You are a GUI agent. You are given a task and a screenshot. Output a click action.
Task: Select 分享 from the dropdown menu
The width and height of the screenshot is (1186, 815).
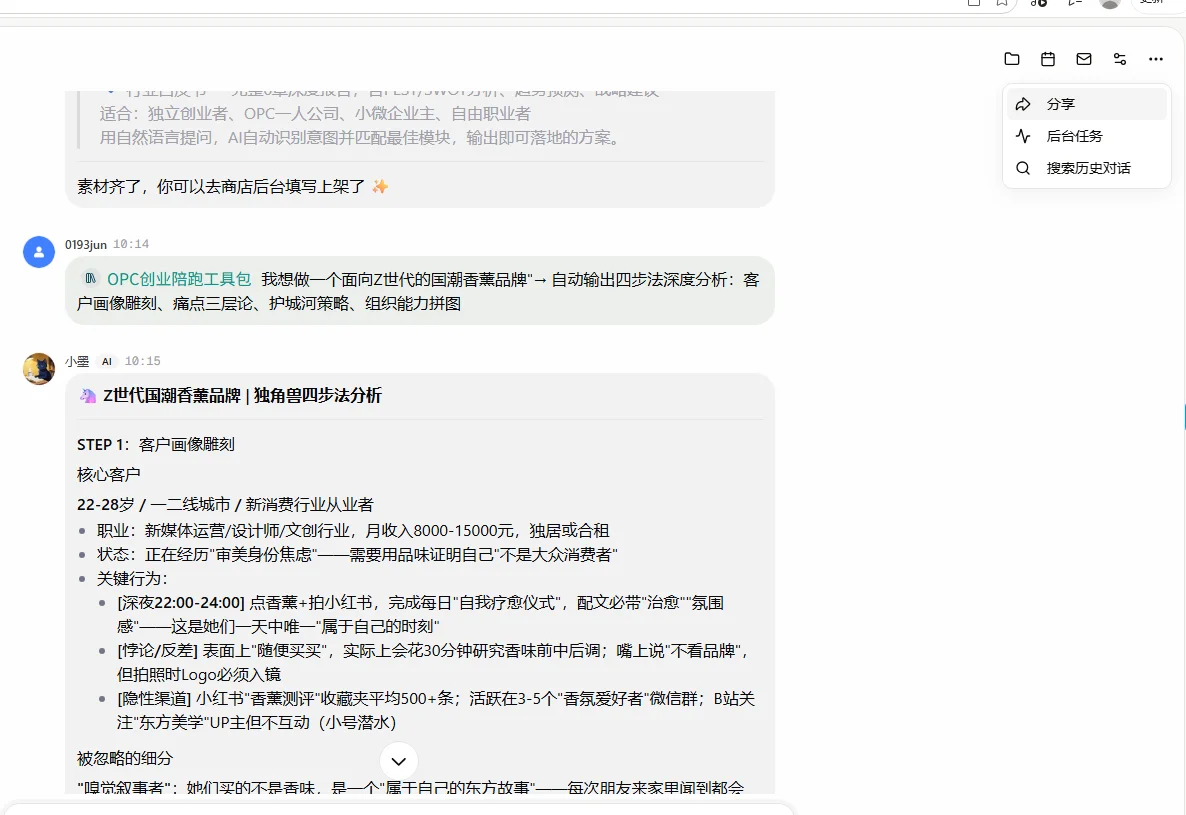pyautogui.click(x=1086, y=104)
